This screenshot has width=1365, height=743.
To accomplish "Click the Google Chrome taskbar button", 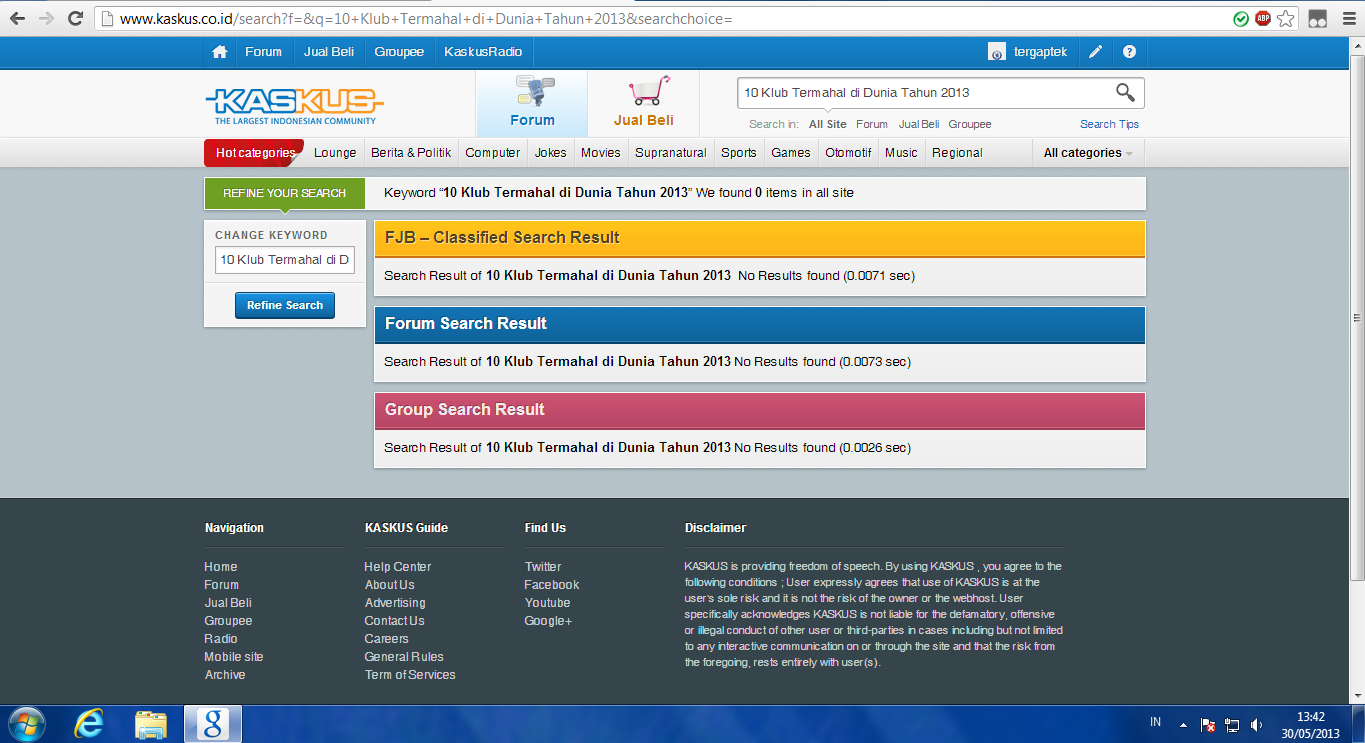I will [212, 724].
